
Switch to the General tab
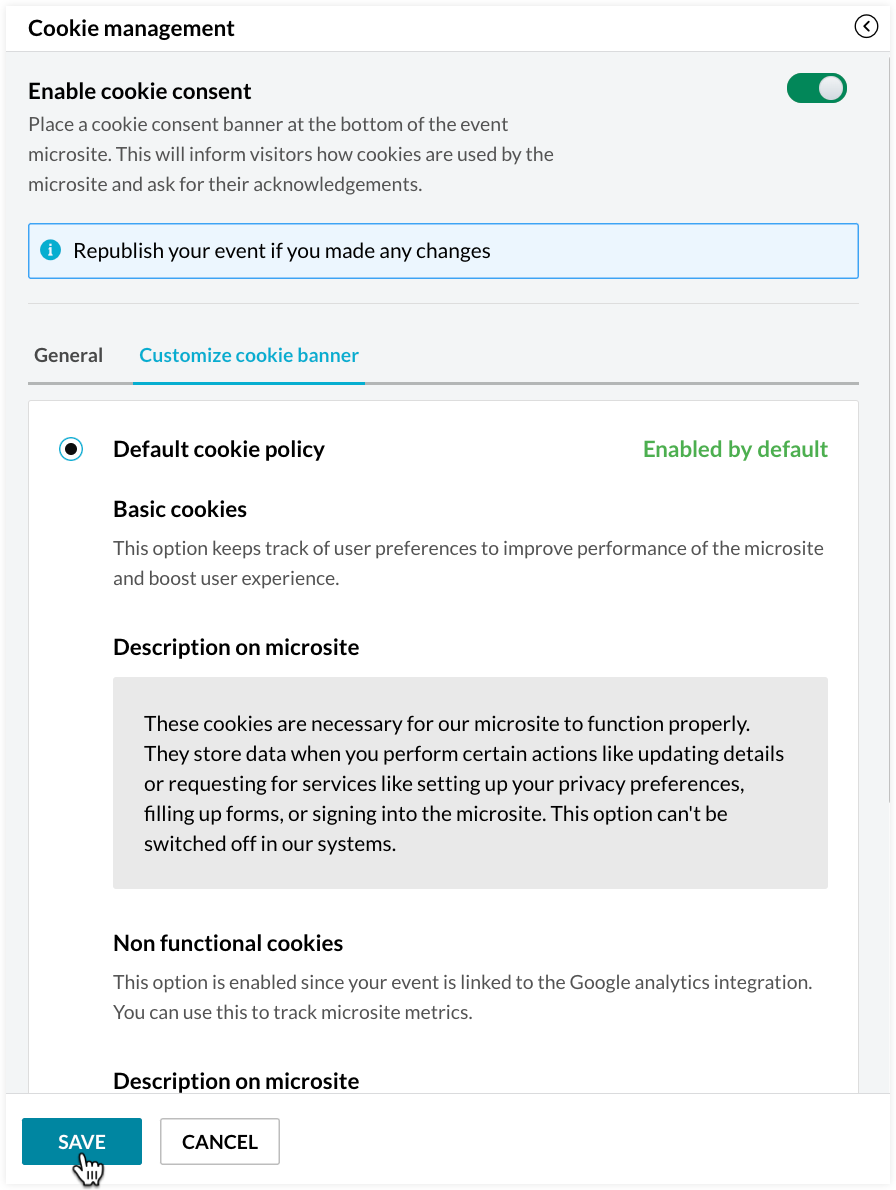coord(68,355)
